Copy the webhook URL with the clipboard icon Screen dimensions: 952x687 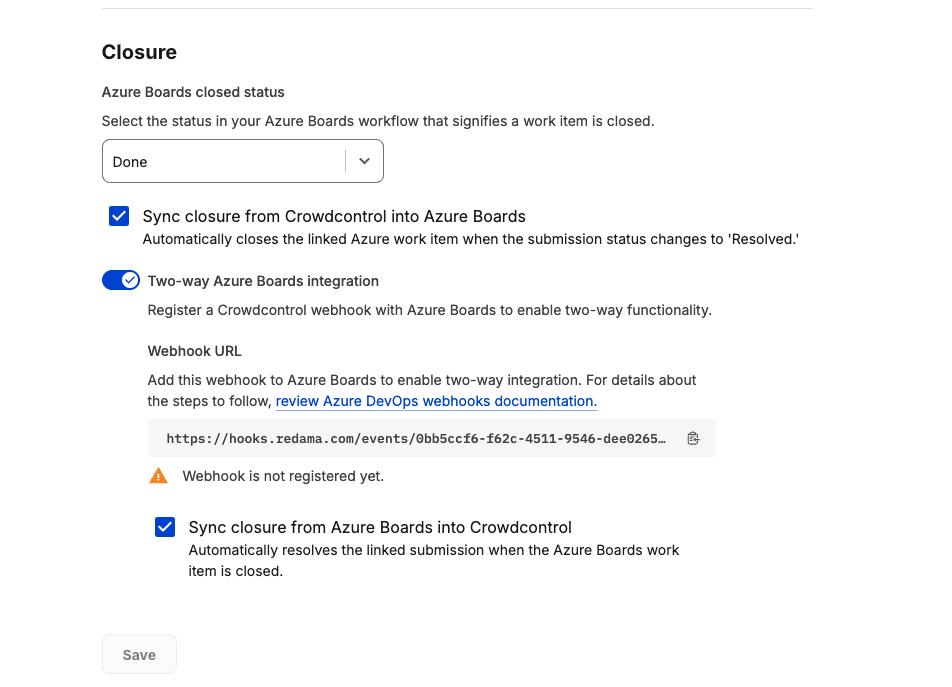693,438
